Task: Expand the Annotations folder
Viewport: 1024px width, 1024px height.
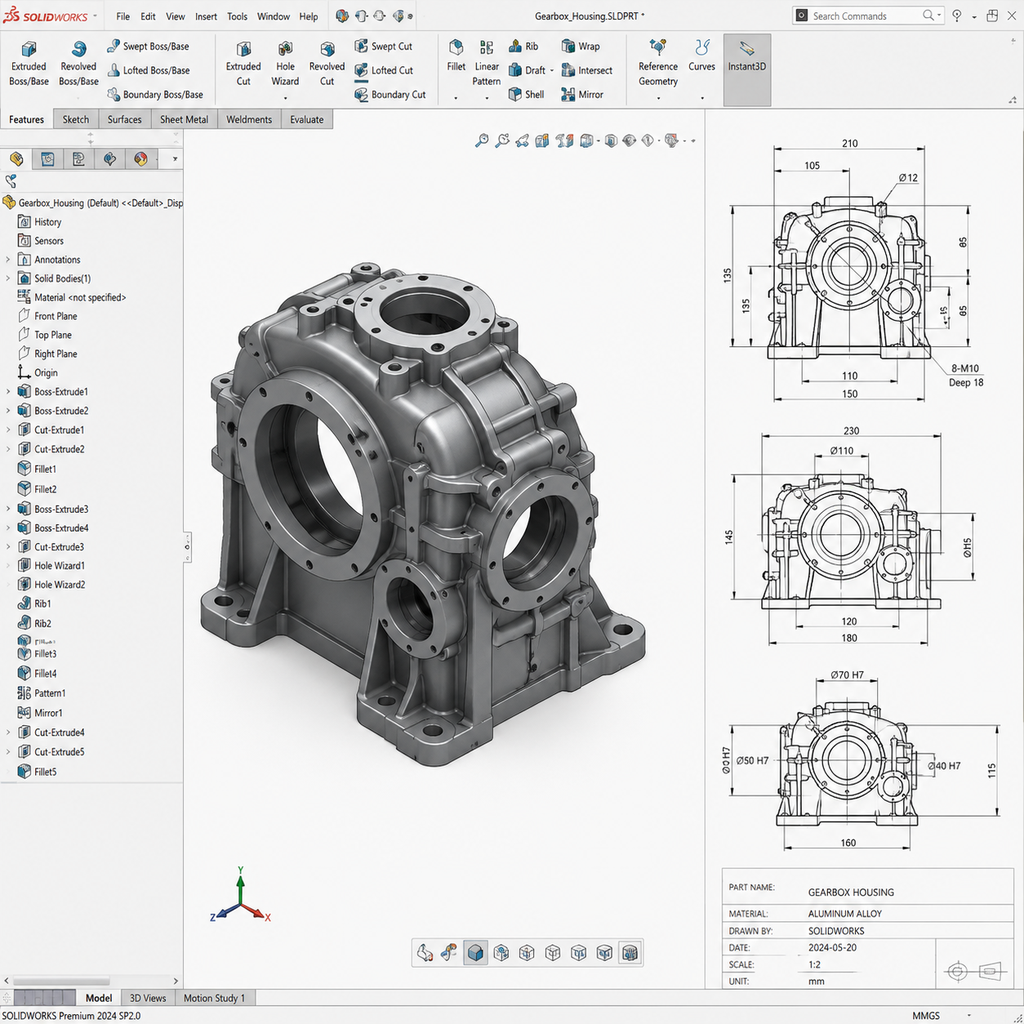Action: click(x=7, y=259)
